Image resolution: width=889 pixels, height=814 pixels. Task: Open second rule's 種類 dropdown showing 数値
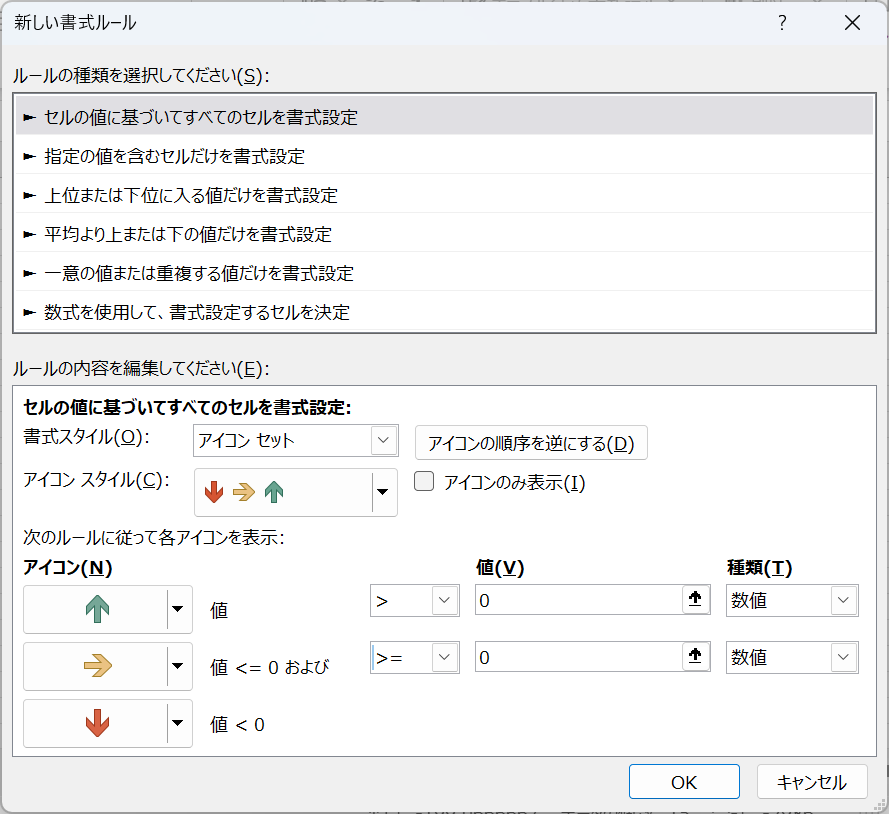click(x=792, y=657)
